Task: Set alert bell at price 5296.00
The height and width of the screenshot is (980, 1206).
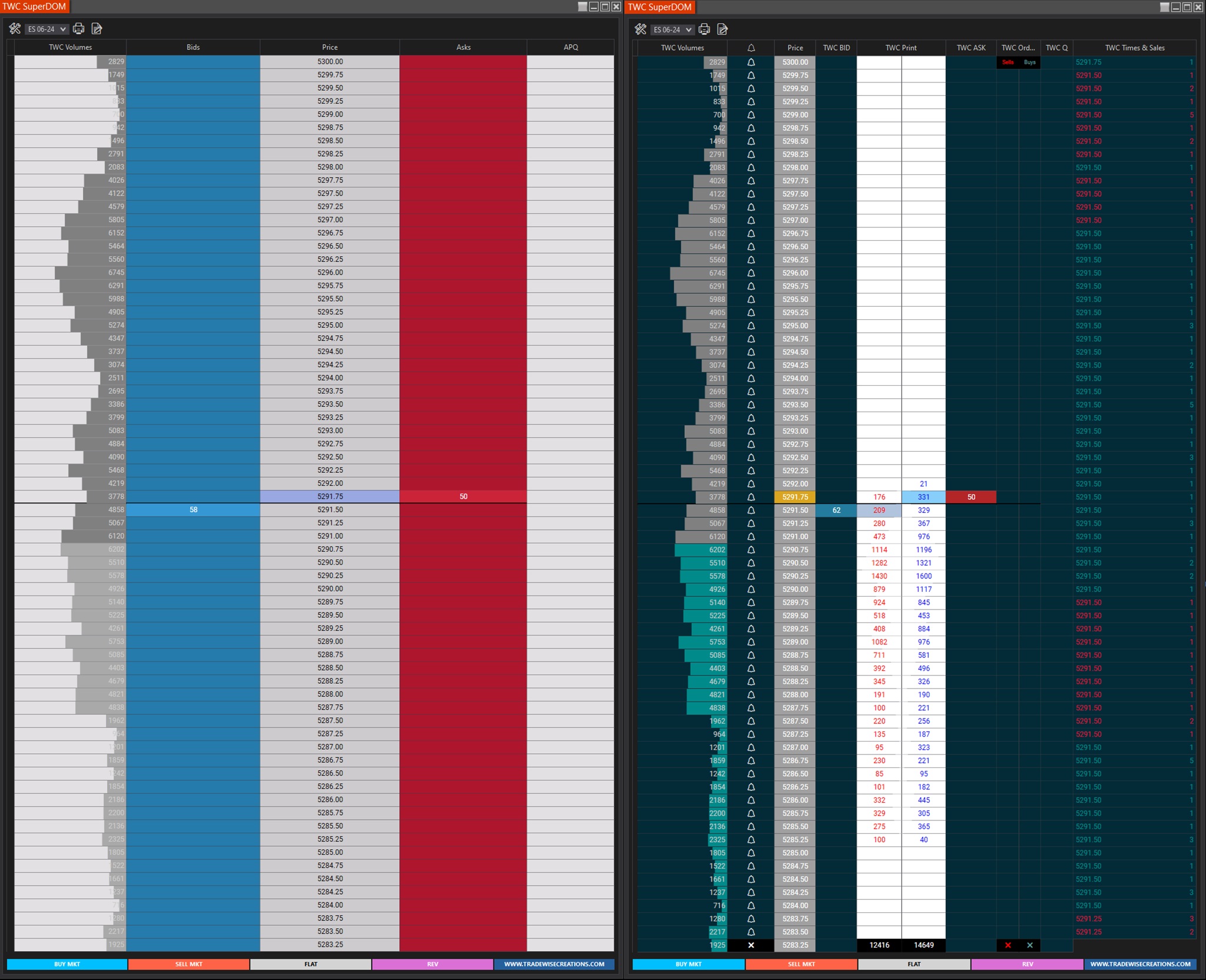Action: point(751,273)
